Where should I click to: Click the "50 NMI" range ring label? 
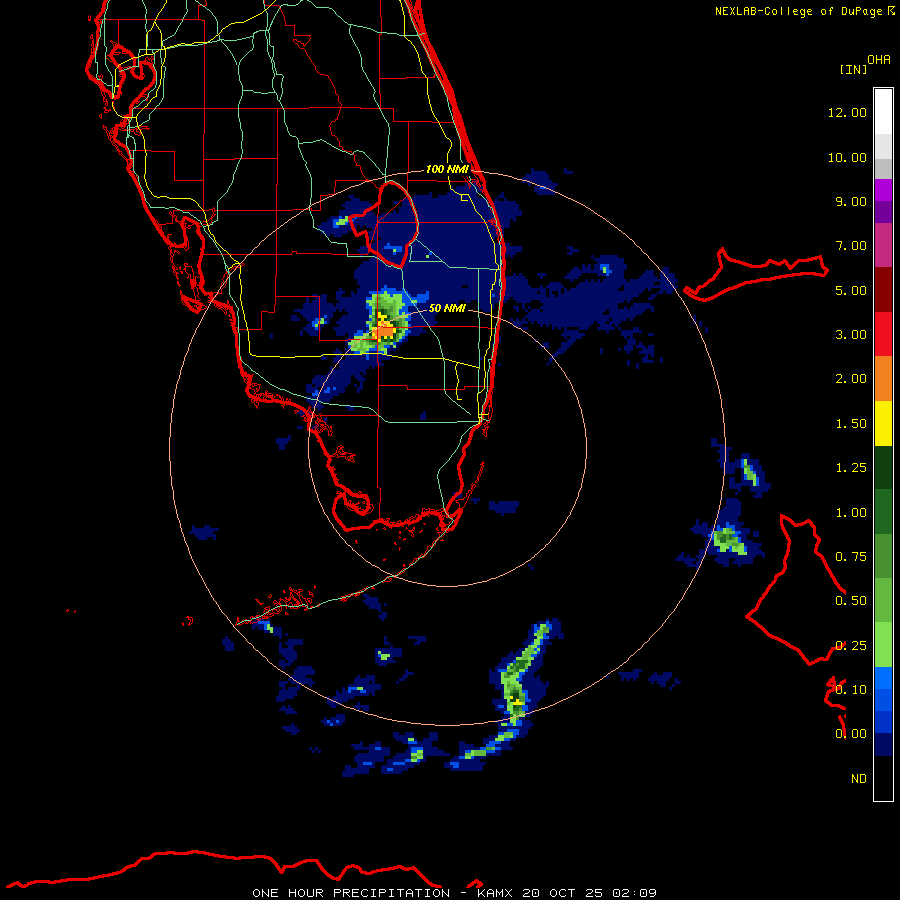coord(447,308)
